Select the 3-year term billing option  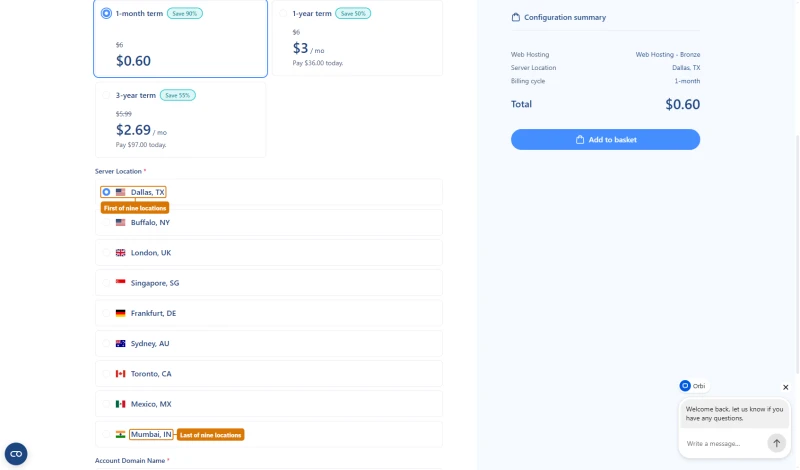coord(180,119)
